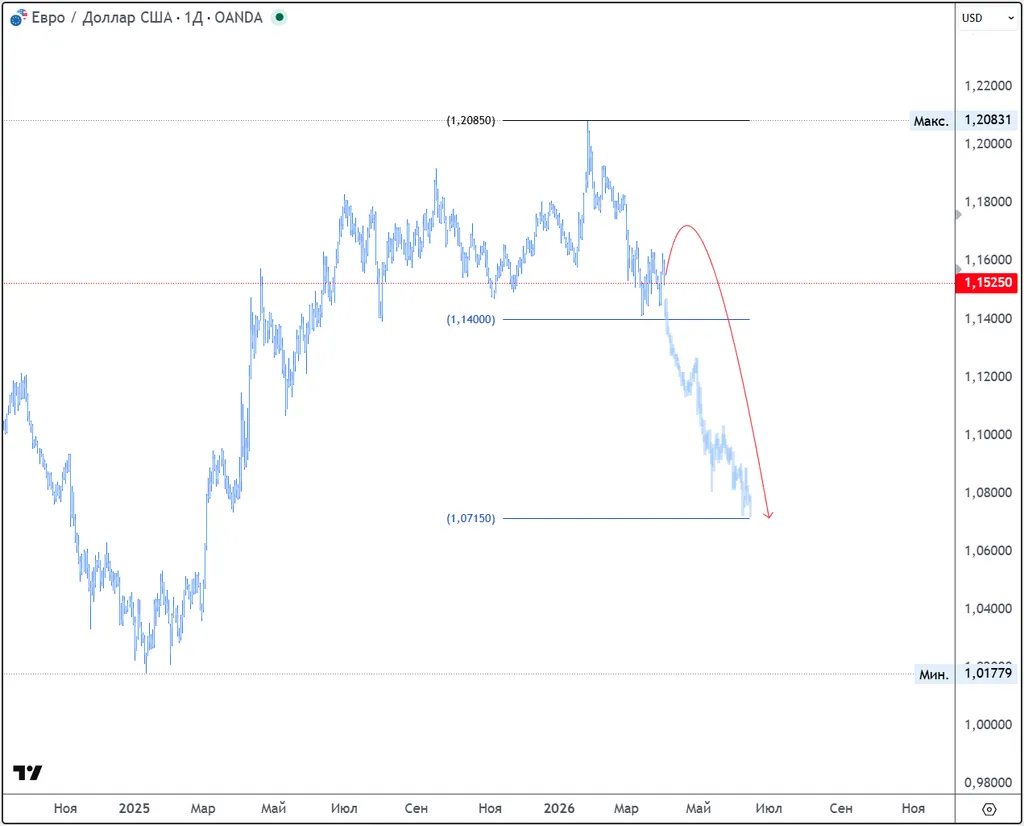This screenshot has height=826, width=1024.
Task: Select the Макс. high price label
Action: click(931, 121)
